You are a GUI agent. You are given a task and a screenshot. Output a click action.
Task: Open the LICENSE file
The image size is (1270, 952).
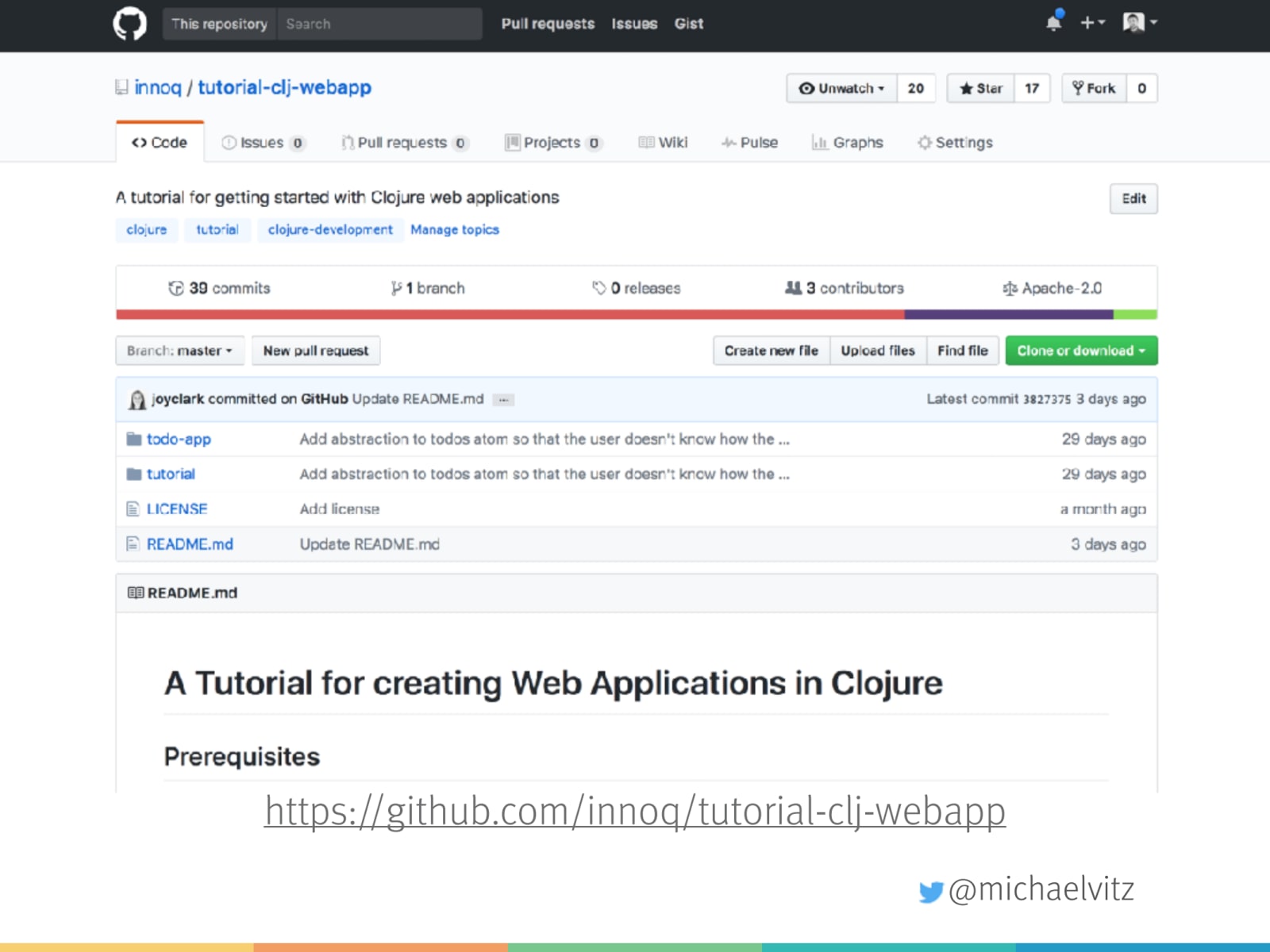pyautogui.click(x=177, y=509)
